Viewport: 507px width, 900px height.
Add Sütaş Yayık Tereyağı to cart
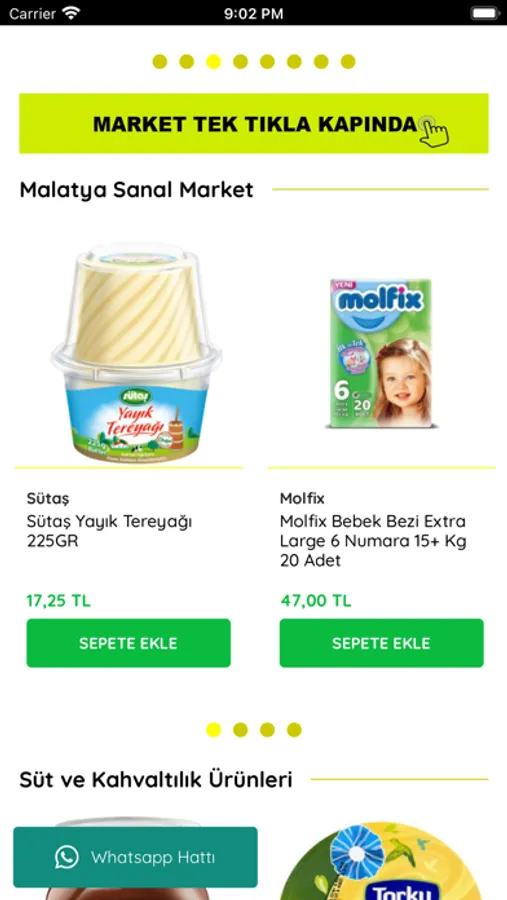129,643
